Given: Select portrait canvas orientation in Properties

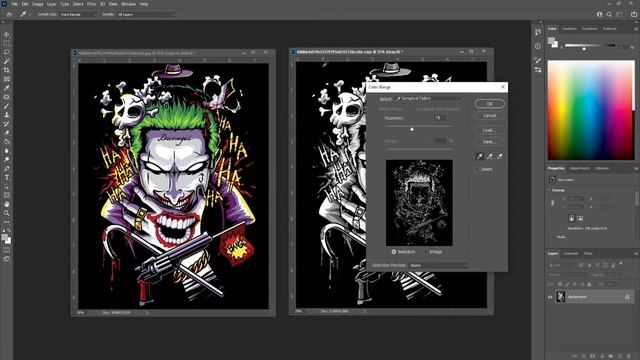Looking at the screenshot, I should pos(571,218).
